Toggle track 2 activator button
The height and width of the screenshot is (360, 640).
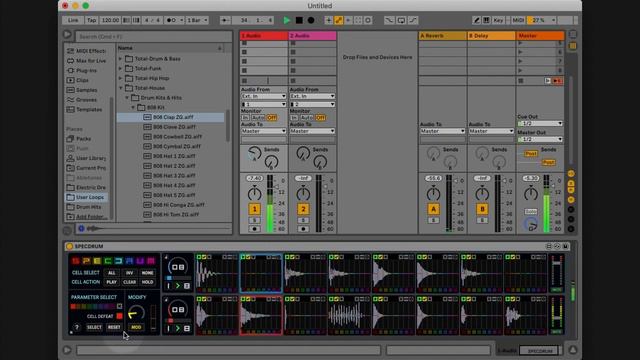click(303, 209)
